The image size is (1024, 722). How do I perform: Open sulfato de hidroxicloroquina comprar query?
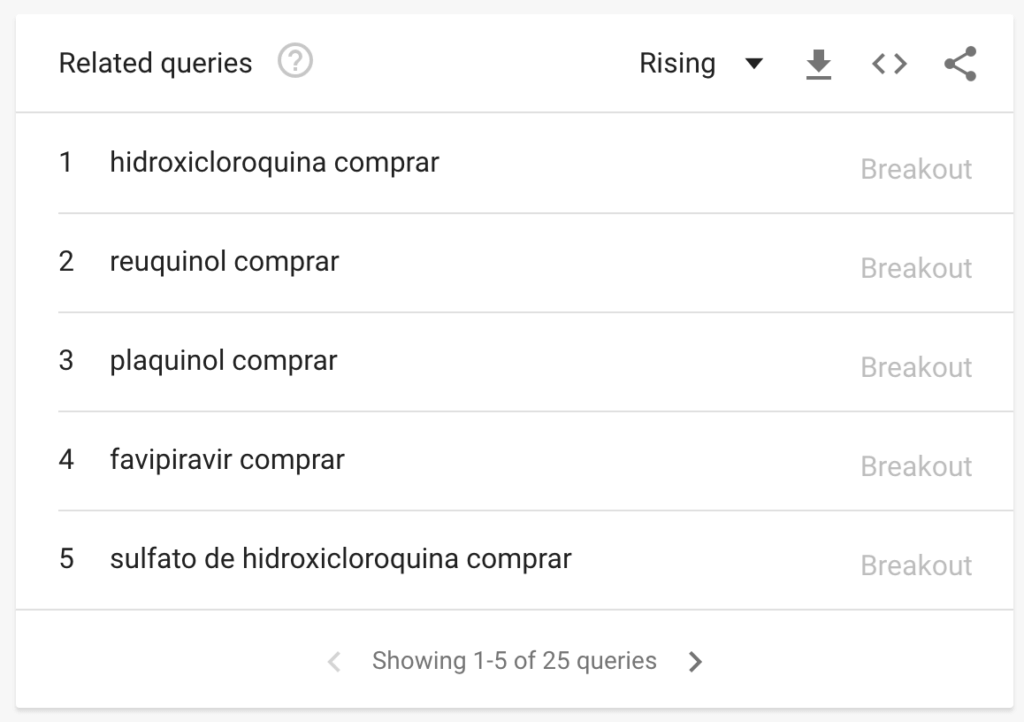[x=340, y=559]
